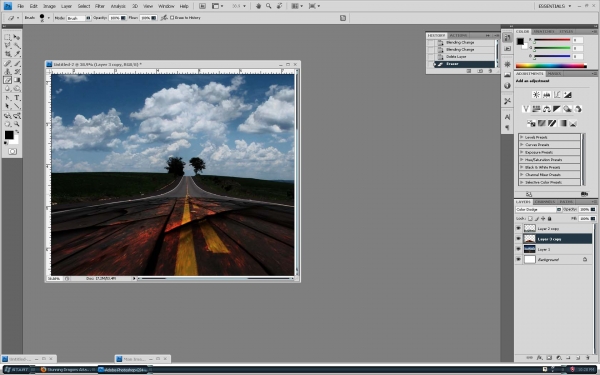Screen dimensions: 600x375
Task: Expand Exposure Presets
Action: 522,152
